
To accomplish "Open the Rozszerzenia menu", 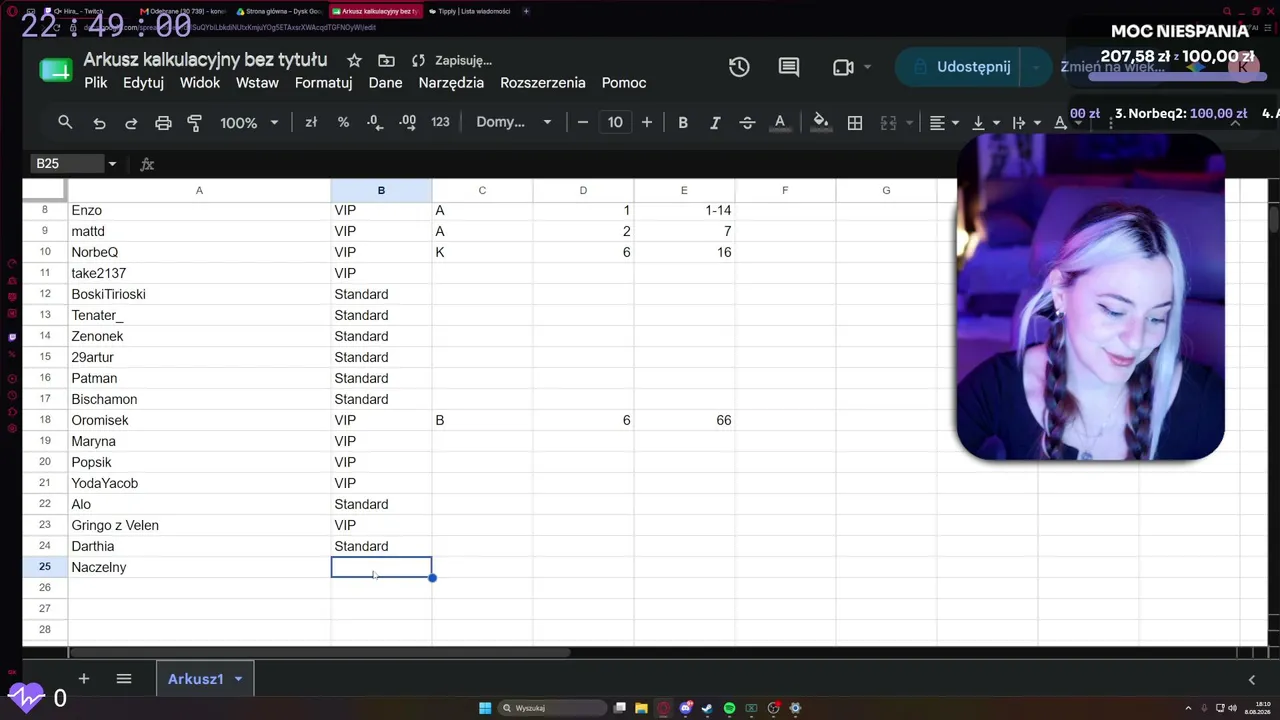I will pos(543,83).
